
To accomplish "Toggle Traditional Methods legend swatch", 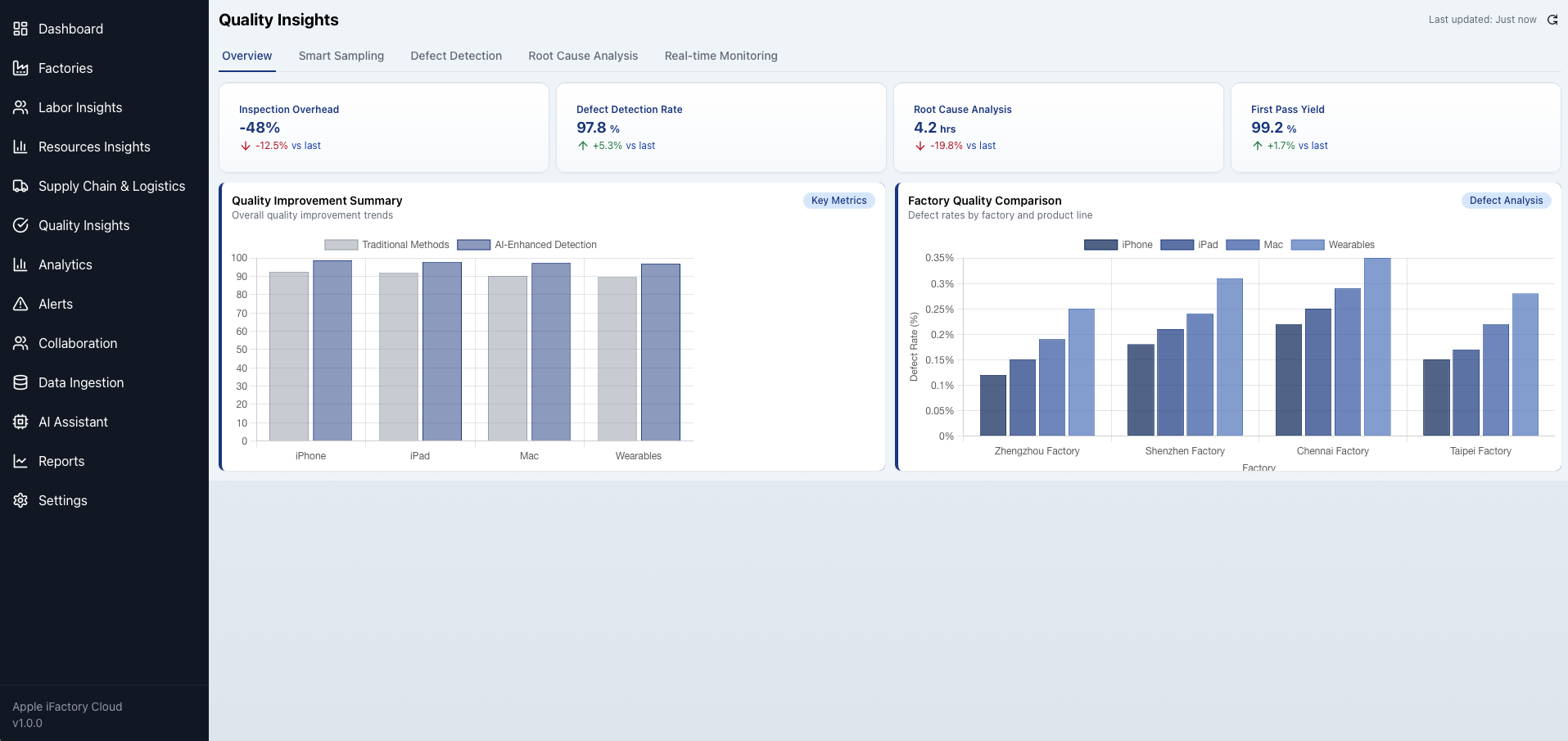I will pyautogui.click(x=341, y=245).
